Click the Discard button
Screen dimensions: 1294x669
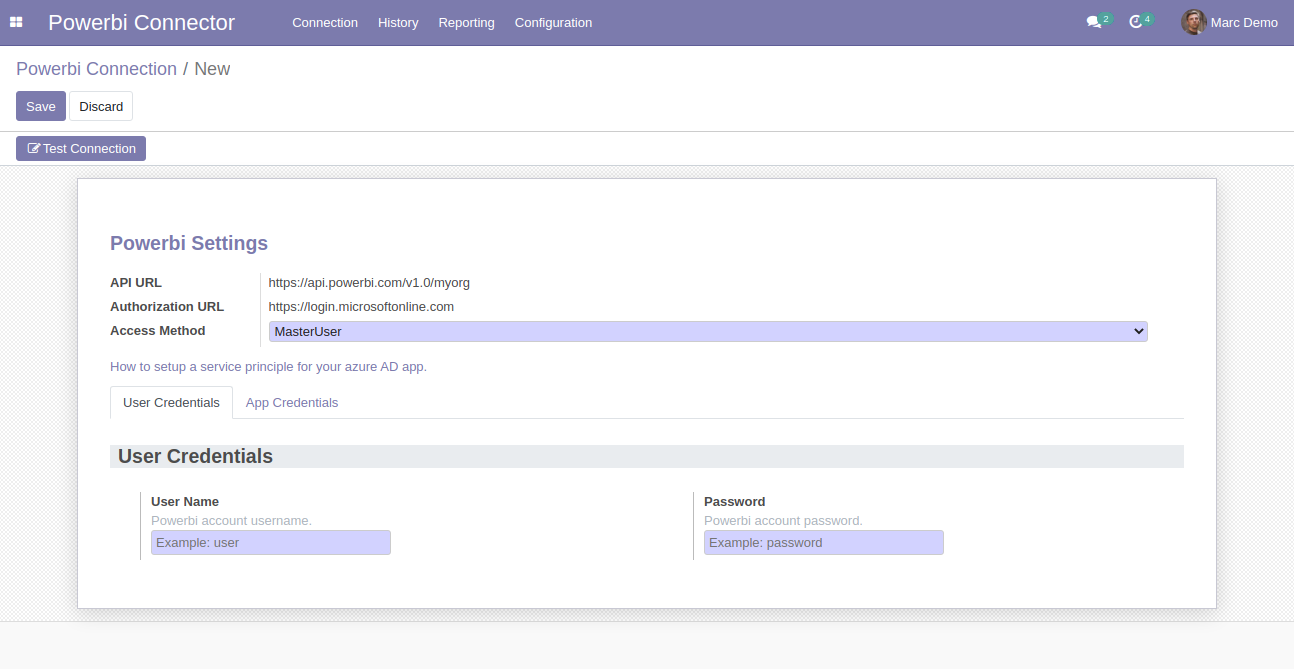click(100, 106)
